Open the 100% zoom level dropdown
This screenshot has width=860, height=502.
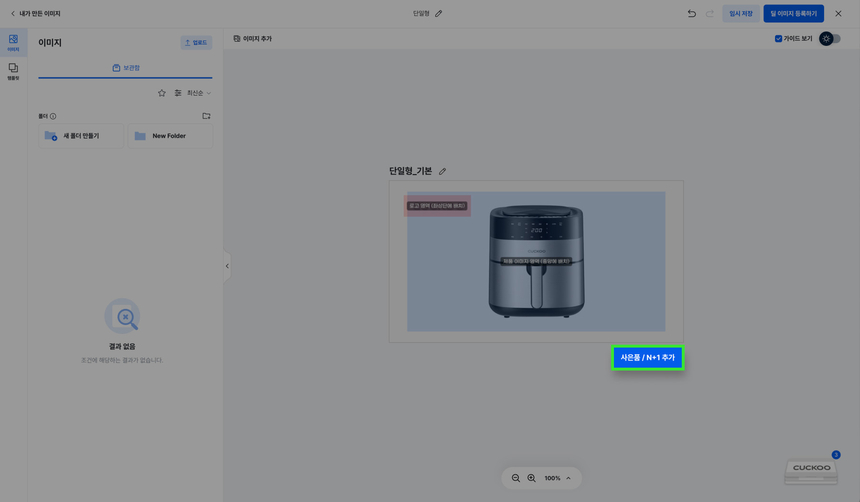pos(557,478)
